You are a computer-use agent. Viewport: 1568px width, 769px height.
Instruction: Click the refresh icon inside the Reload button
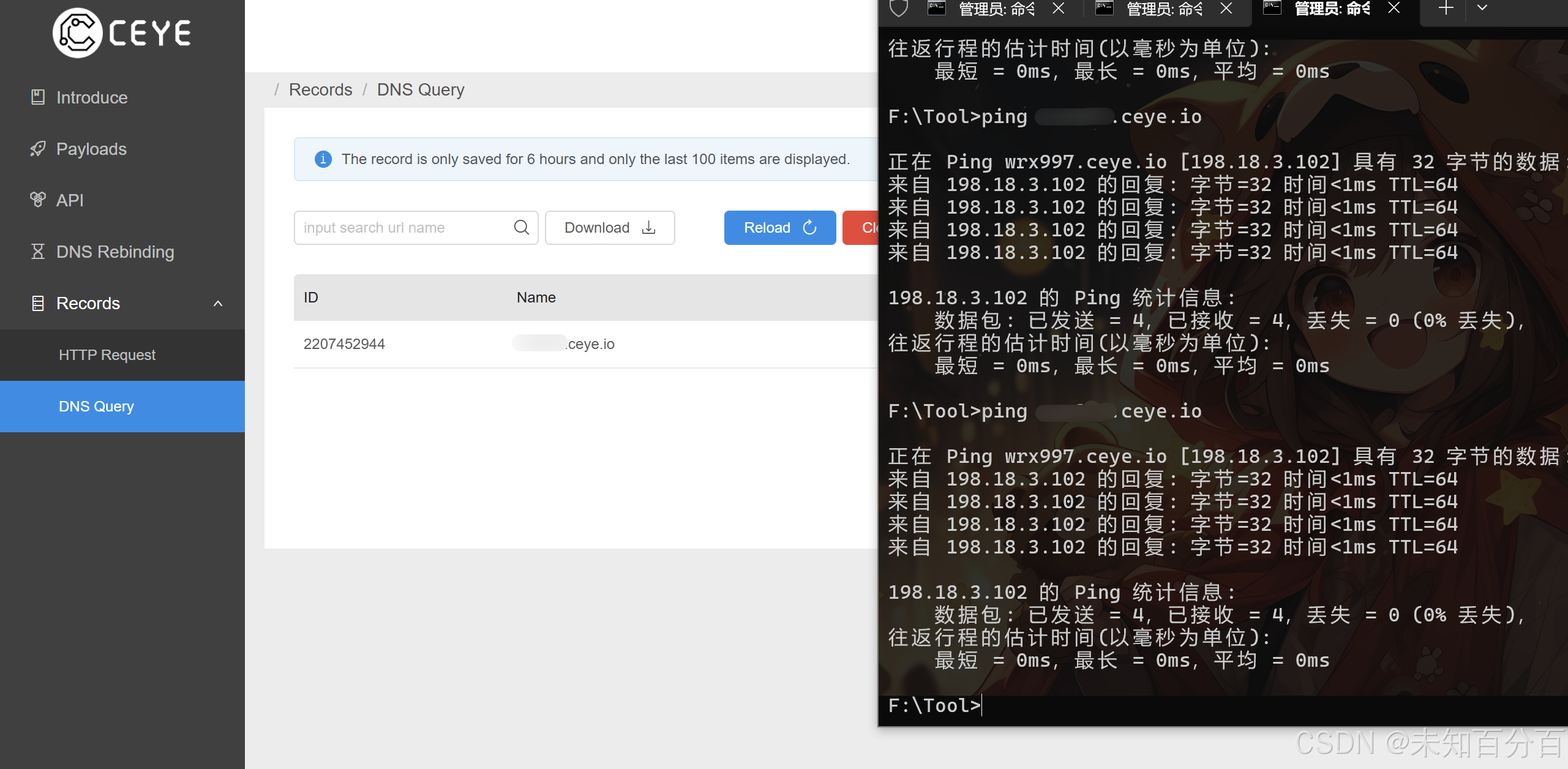[x=810, y=227]
